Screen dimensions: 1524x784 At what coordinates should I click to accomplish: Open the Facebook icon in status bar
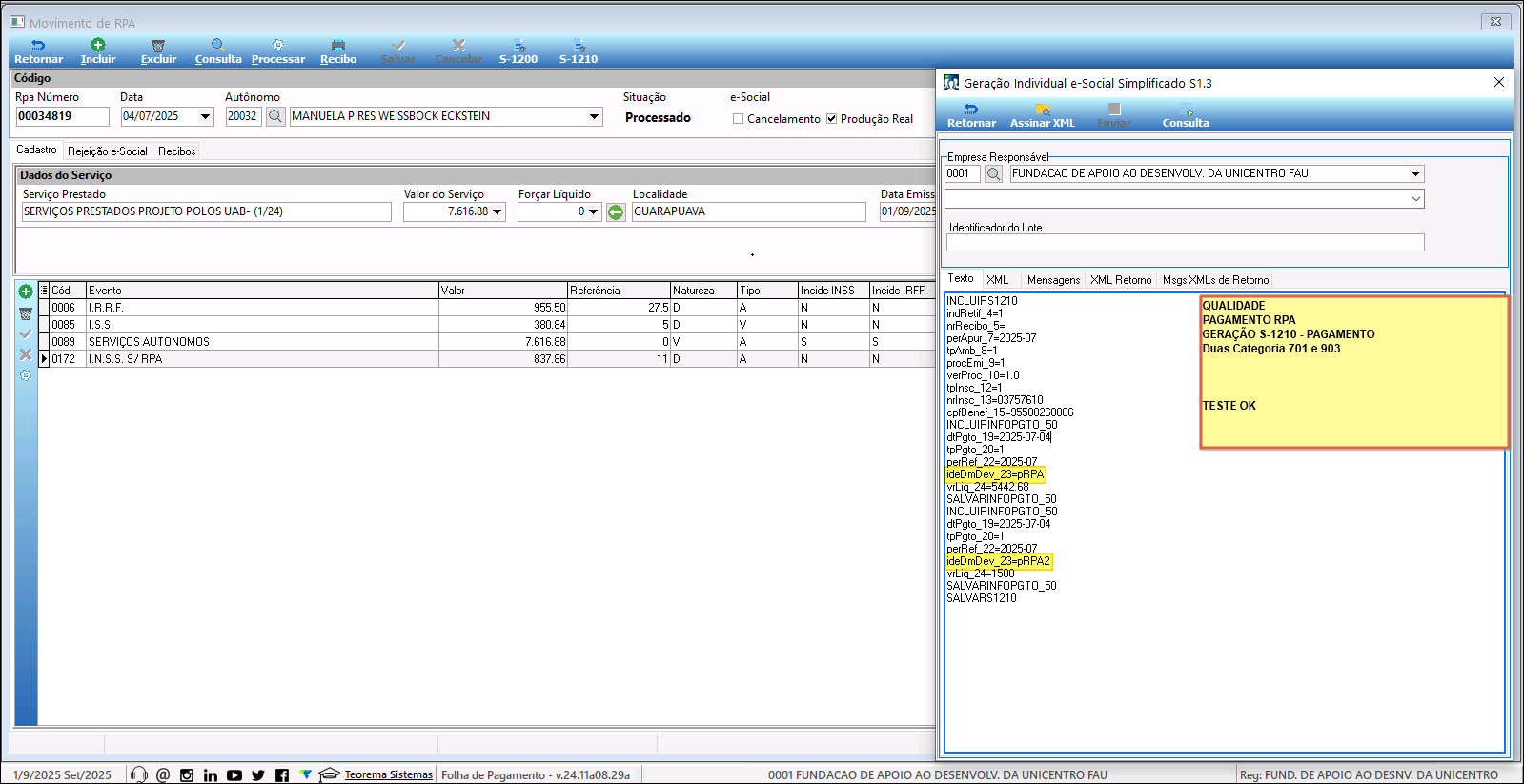click(x=282, y=774)
